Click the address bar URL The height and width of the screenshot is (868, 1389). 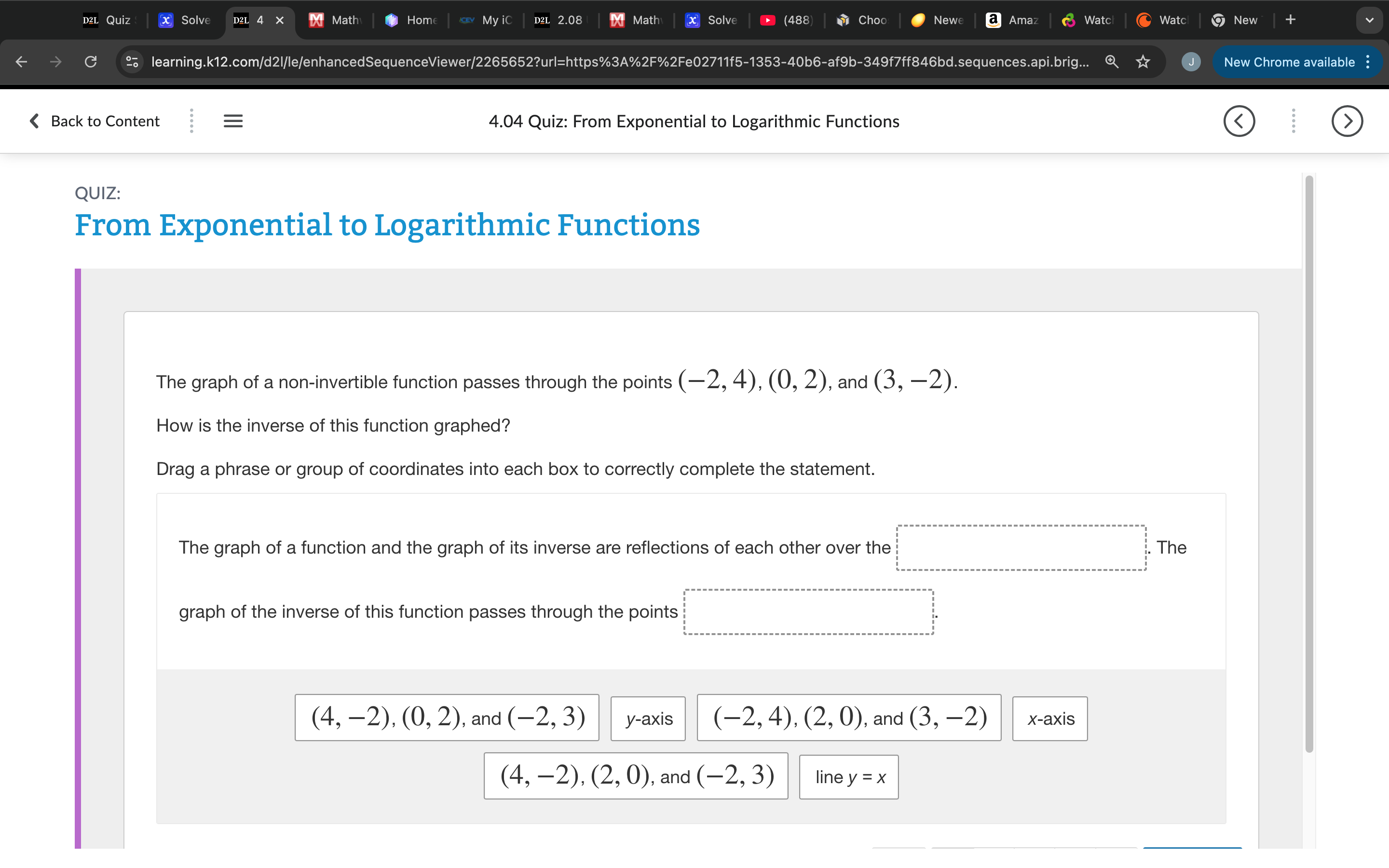620,61
